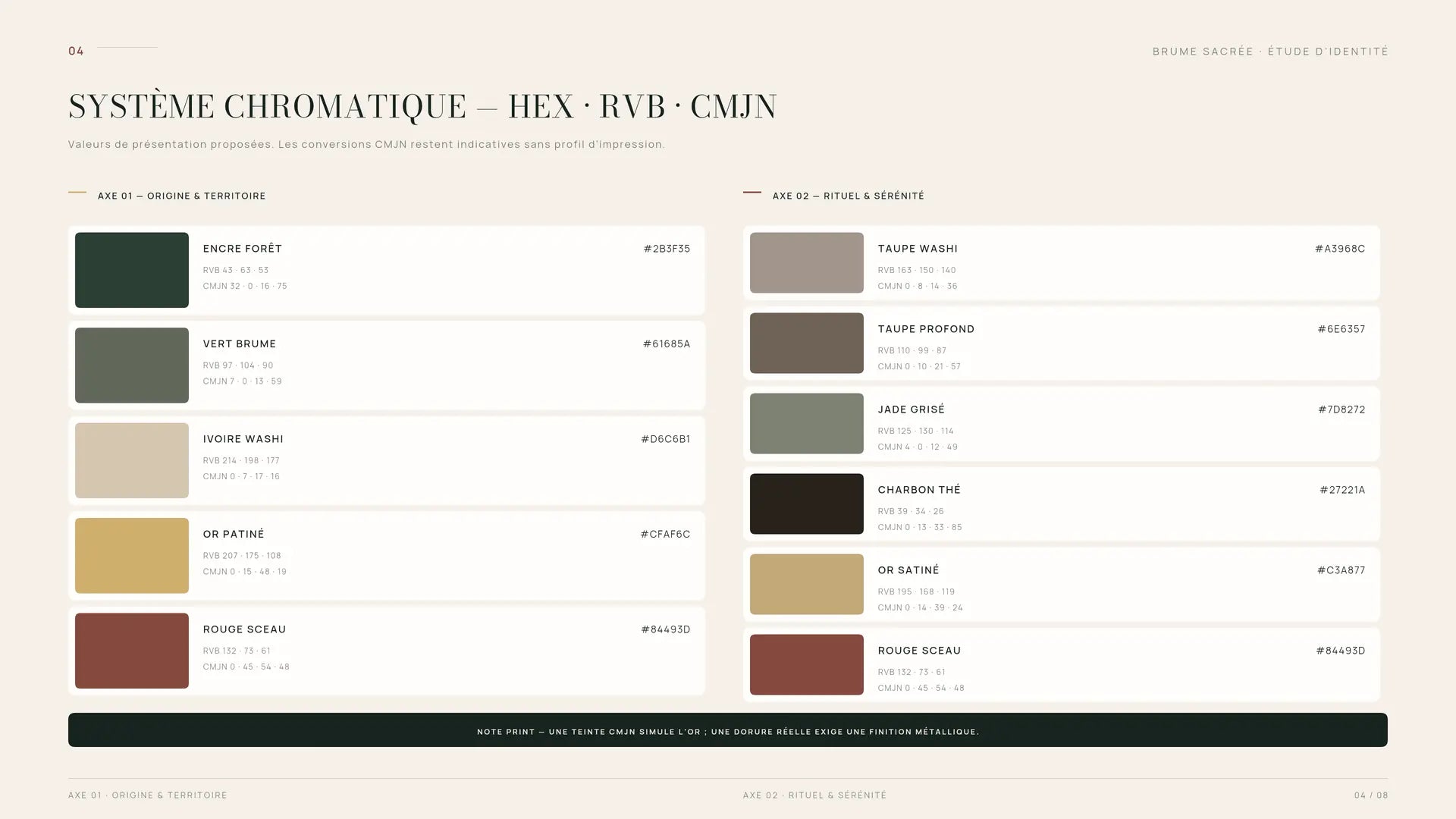Select the Vert Brume color swatch

[132, 366]
